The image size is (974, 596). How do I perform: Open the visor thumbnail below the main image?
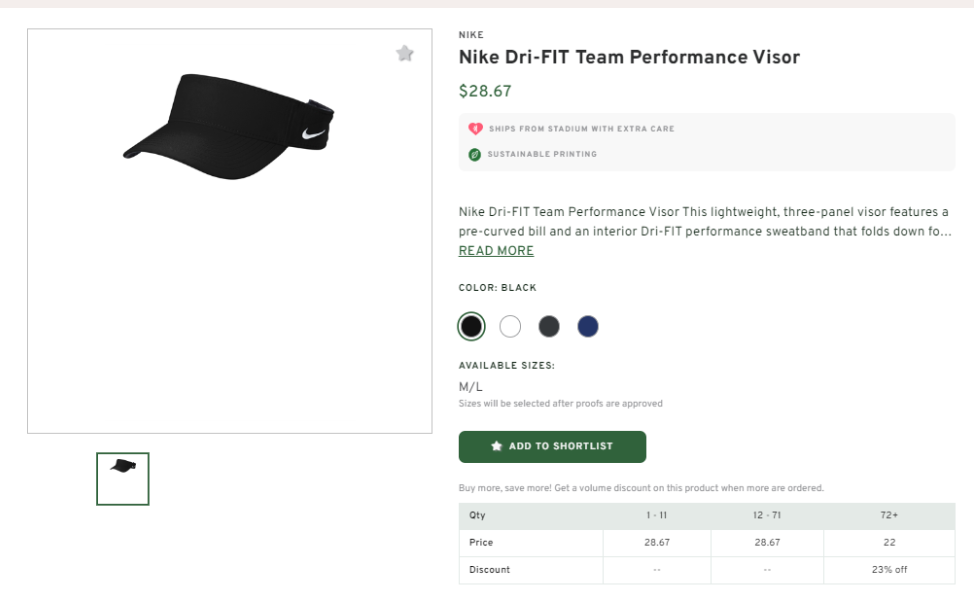pyautogui.click(x=122, y=478)
